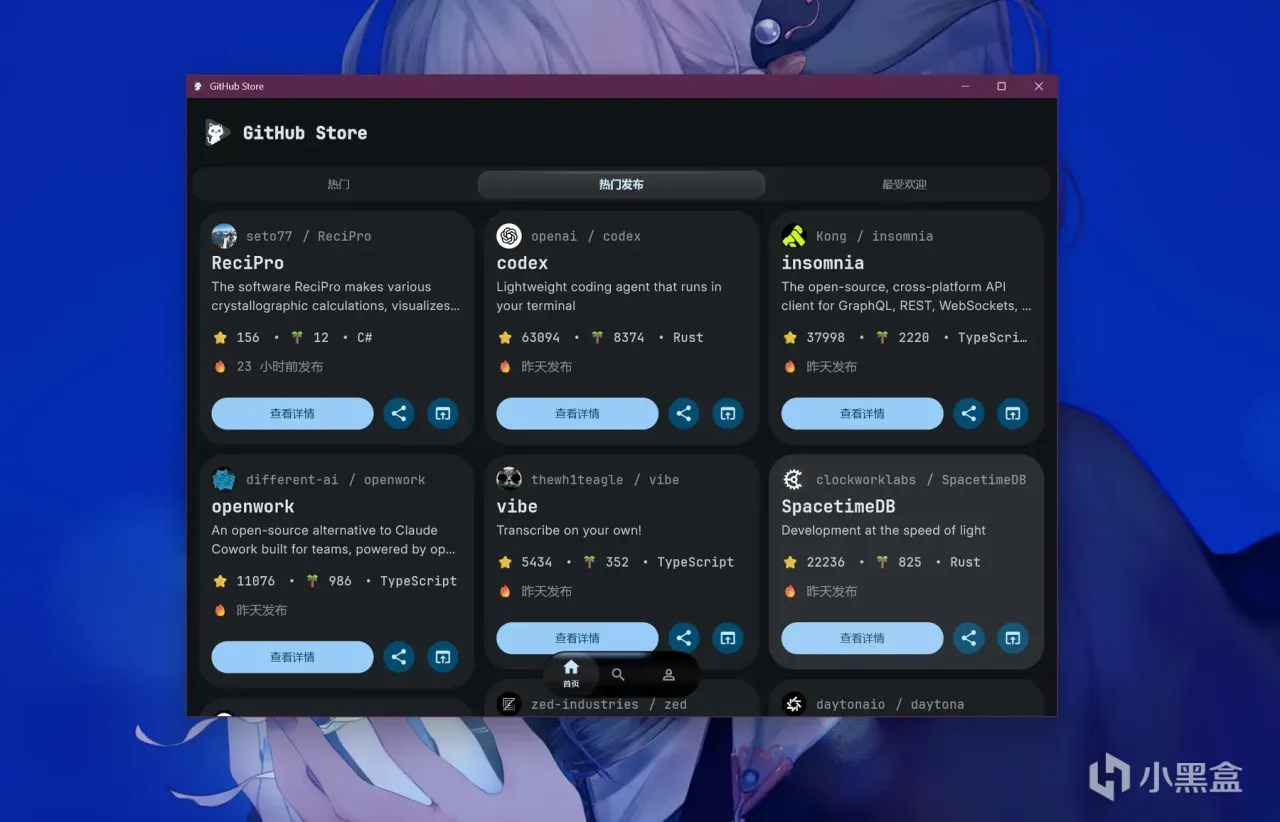Click "Development at the speed of light" description
The height and width of the screenshot is (822, 1280).
point(884,530)
